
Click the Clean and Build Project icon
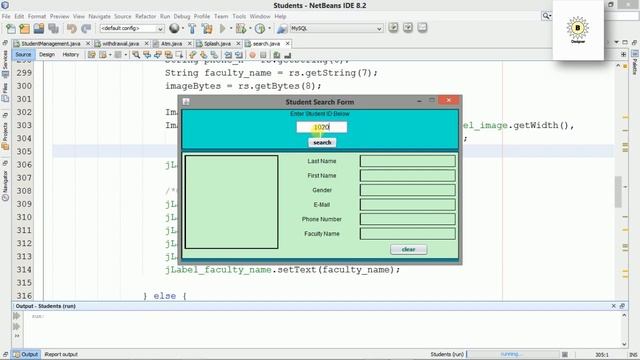[207, 29]
